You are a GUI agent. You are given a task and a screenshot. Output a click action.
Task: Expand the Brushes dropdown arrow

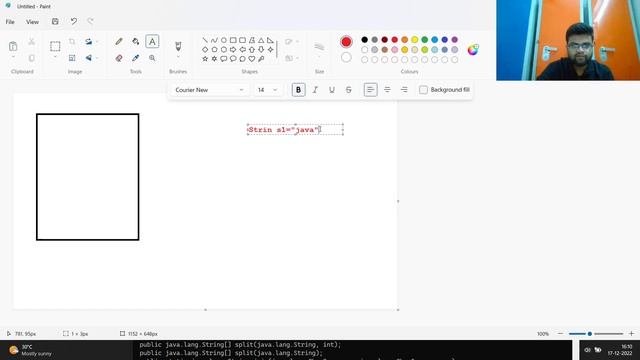[x=178, y=57]
